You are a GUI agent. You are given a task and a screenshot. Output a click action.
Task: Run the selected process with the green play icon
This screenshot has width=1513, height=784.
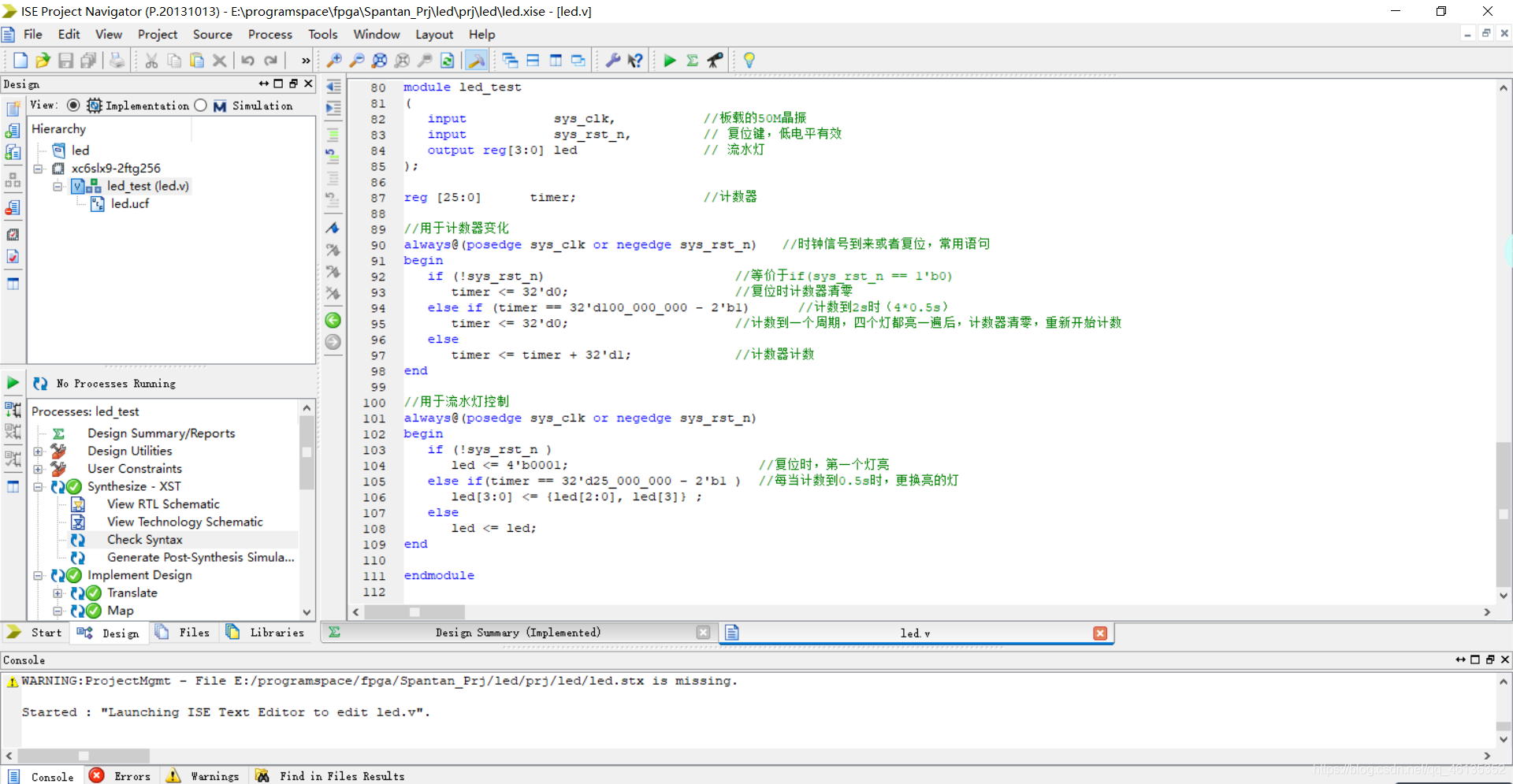point(13,384)
